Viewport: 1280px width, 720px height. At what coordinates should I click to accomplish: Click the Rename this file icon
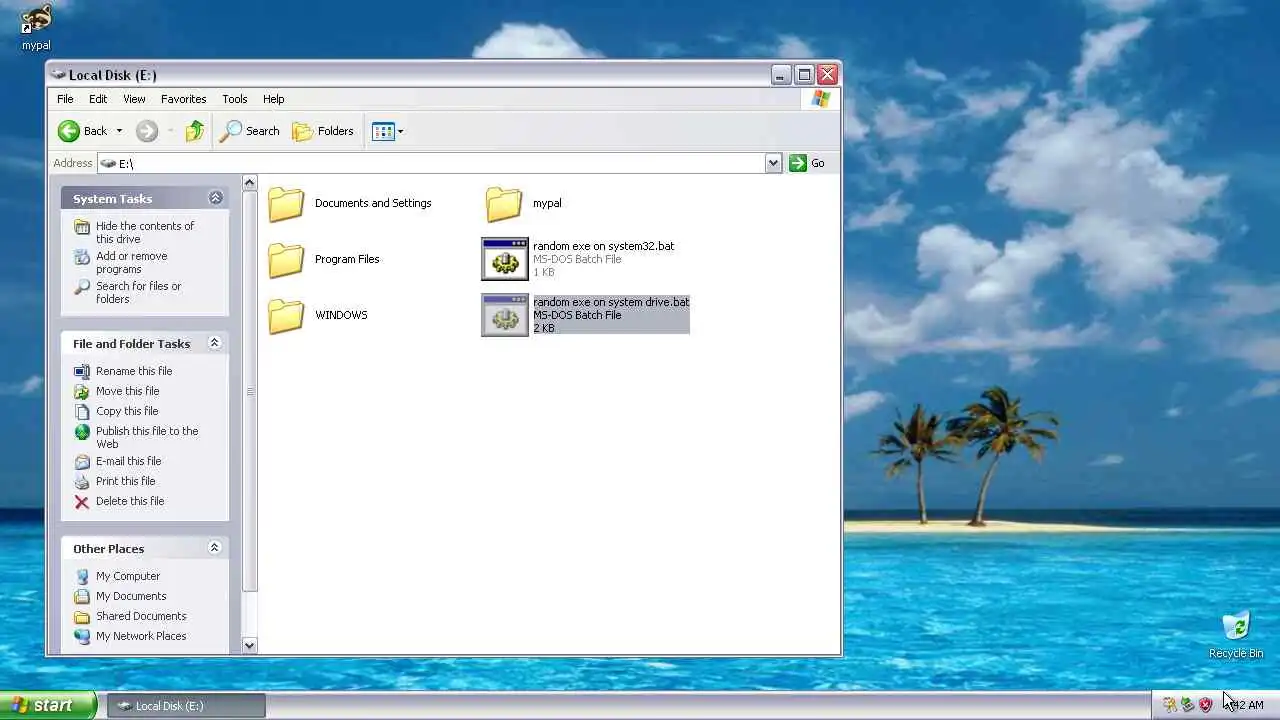82,371
